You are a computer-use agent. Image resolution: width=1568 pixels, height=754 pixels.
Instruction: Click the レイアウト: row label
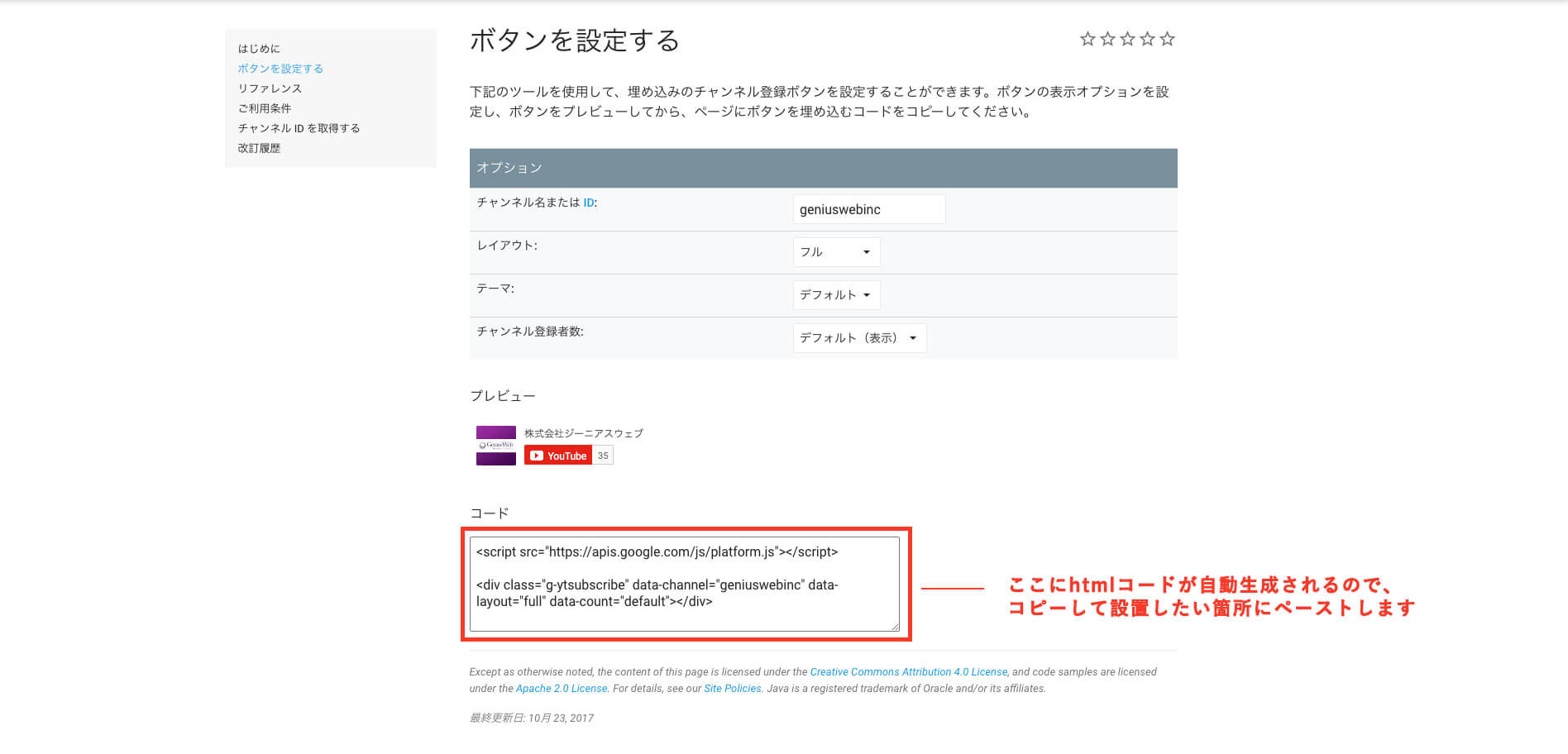[x=507, y=246]
